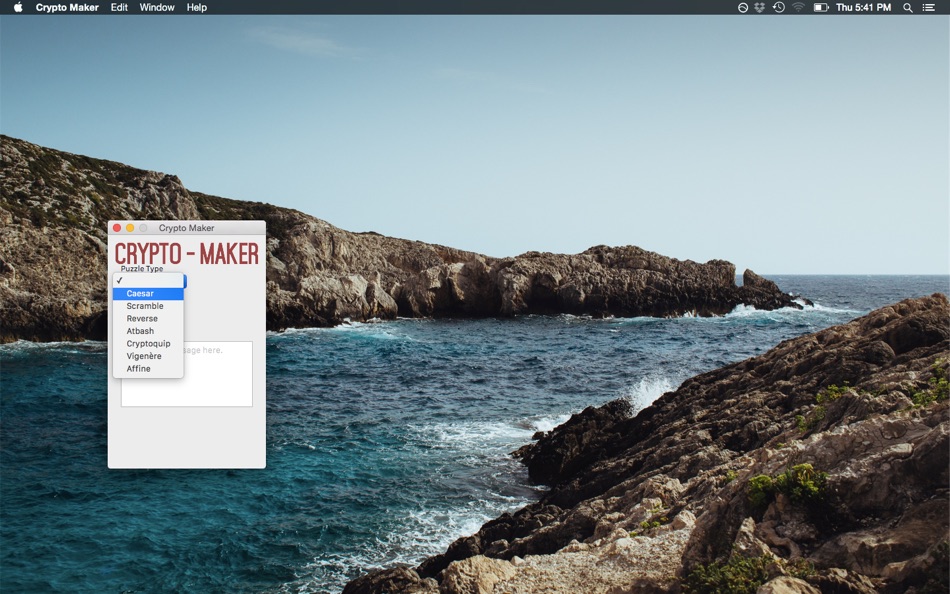Click the message text input area
Screen dimensions: 950x594
187,374
